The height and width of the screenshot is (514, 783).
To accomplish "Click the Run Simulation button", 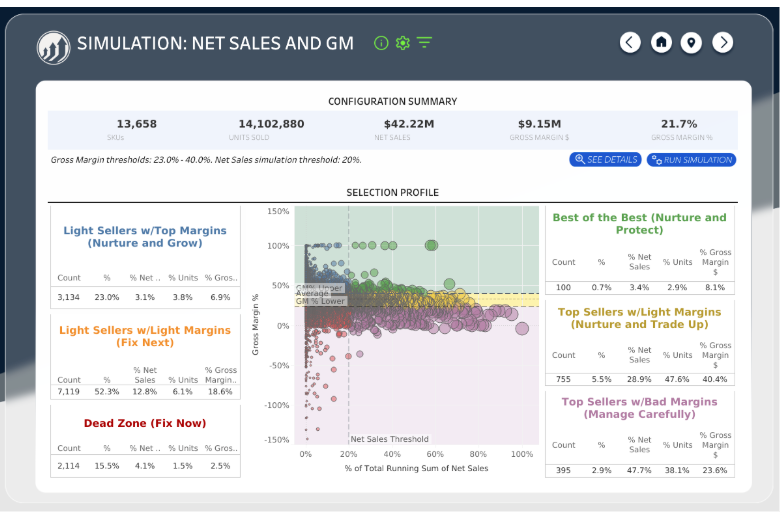I will pyautogui.click(x=691, y=160).
